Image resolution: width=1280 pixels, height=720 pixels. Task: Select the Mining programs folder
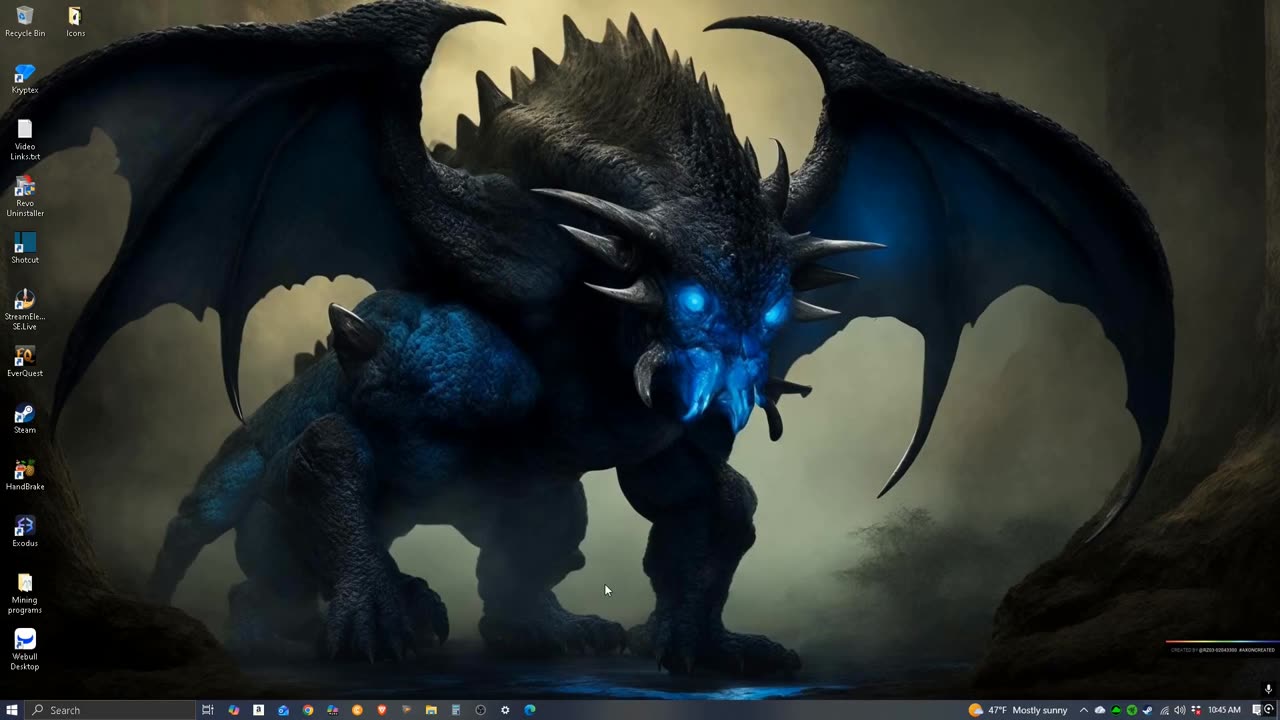pos(25,594)
